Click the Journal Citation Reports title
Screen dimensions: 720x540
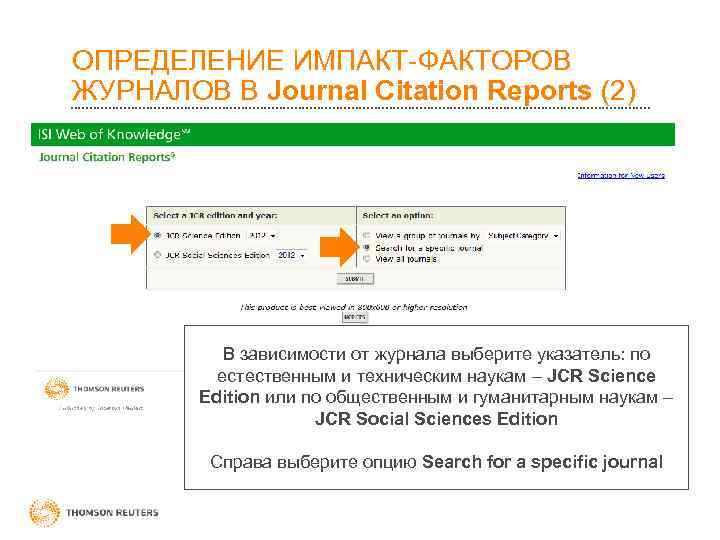(107, 157)
